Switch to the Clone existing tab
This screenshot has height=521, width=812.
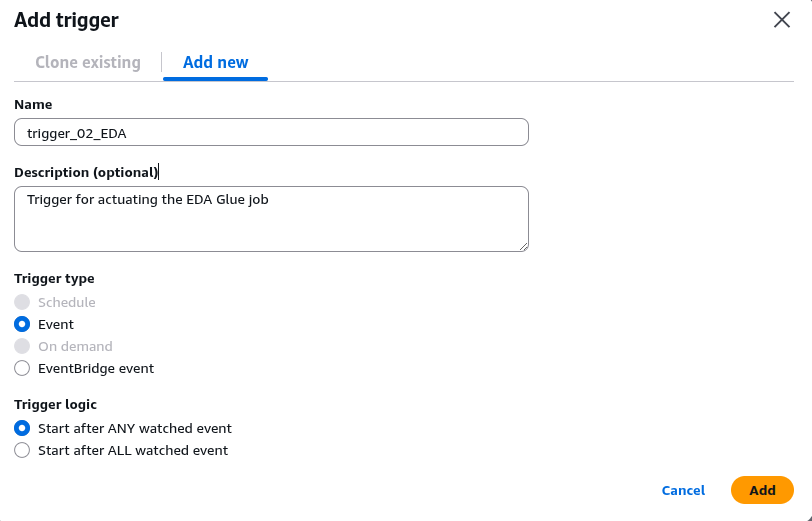[x=88, y=62]
